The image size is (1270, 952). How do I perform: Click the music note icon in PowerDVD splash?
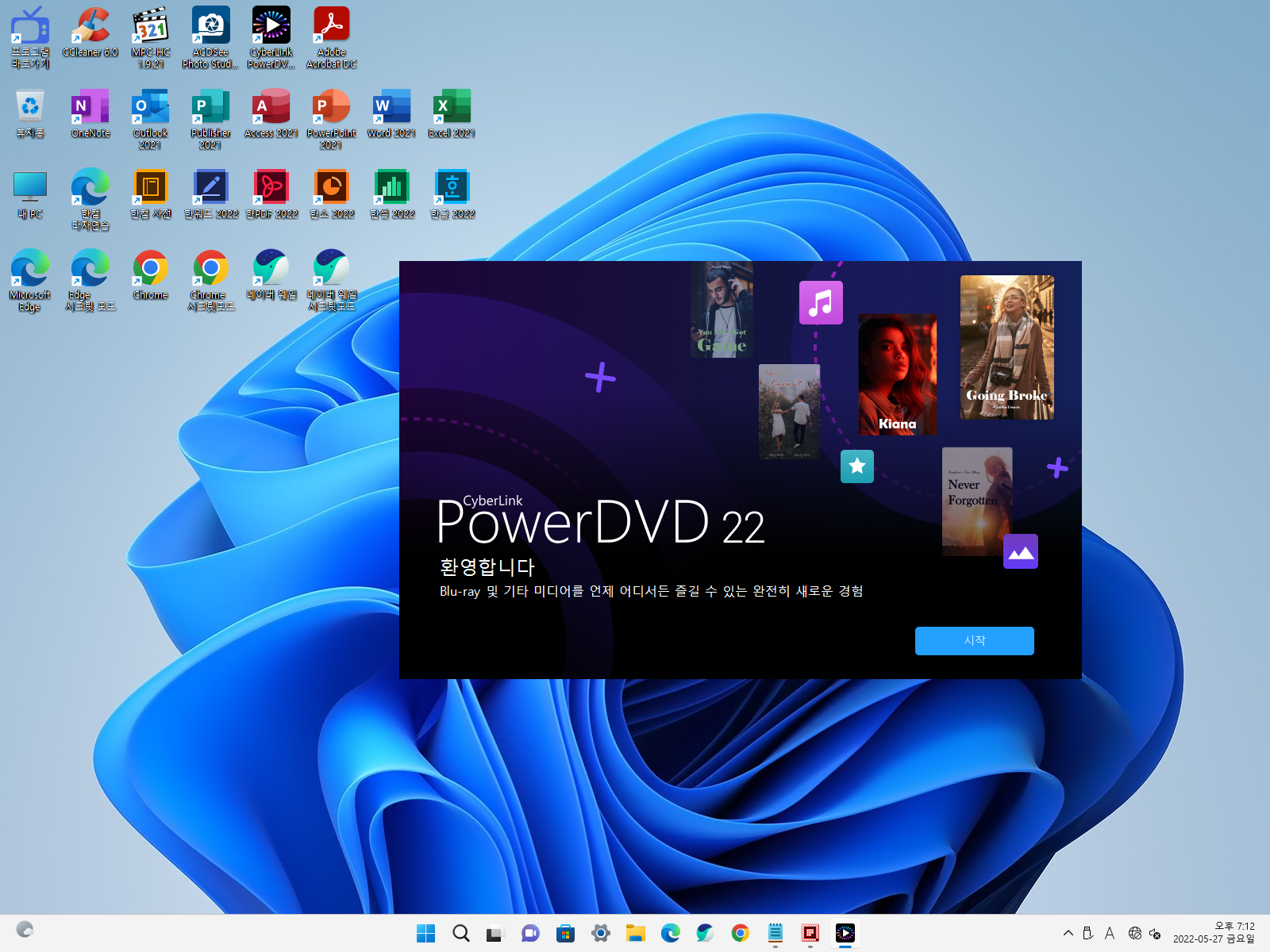click(821, 302)
